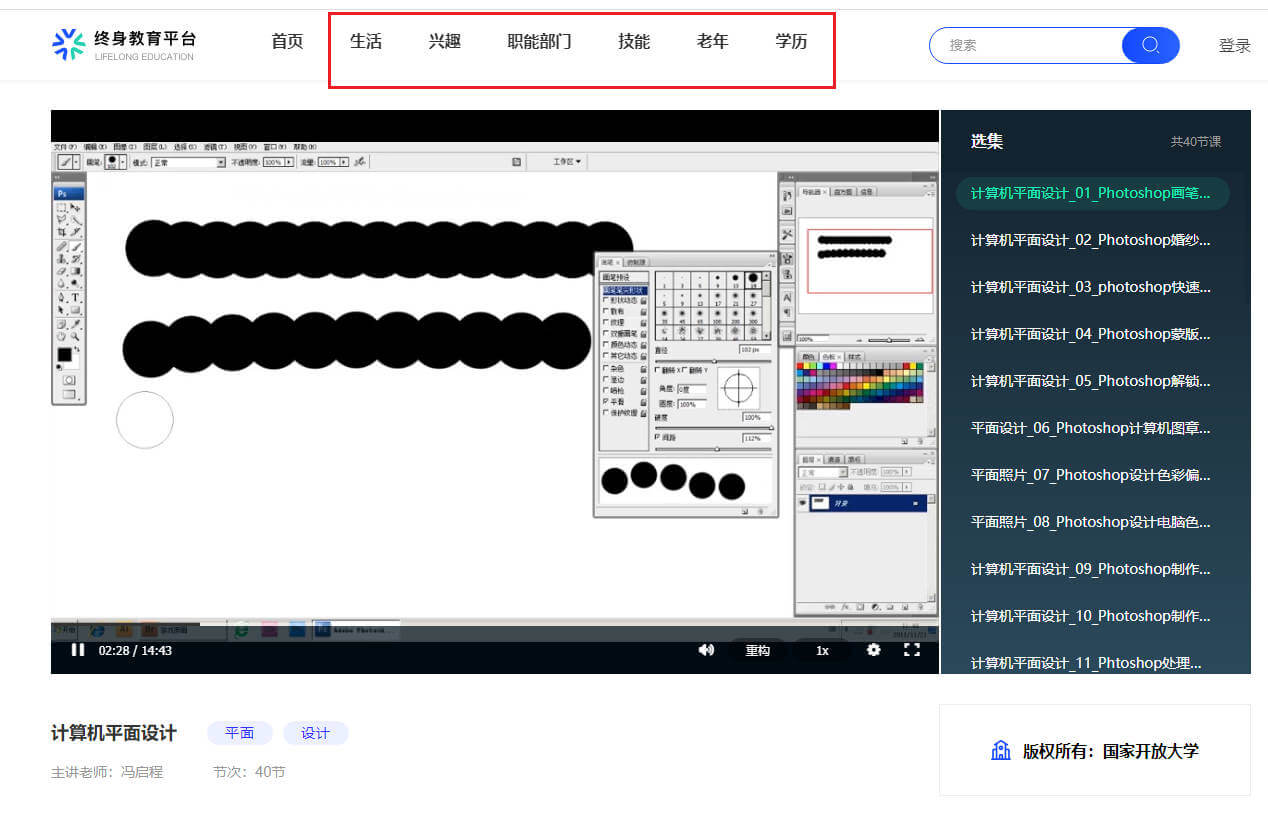Click the 终身教育平台 logo
This screenshot has width=1268, height=814.
pos(124,45)
